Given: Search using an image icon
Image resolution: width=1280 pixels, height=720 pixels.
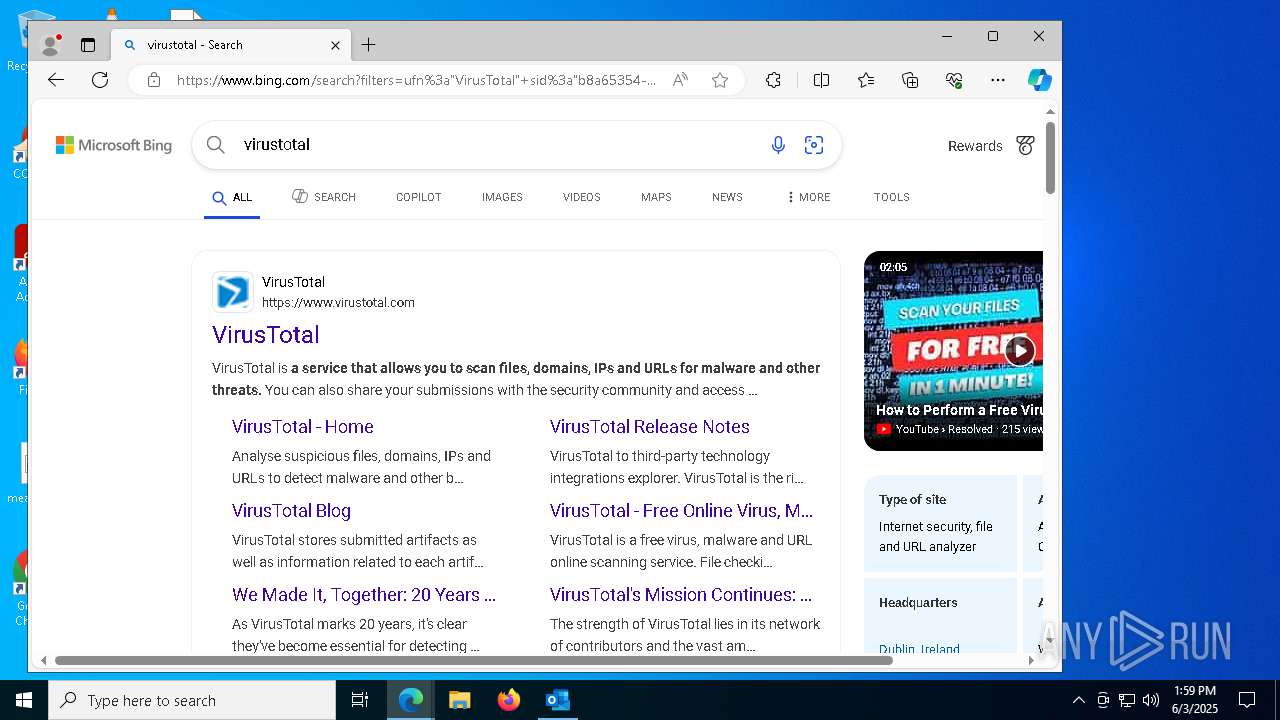Looking at the screenshot, I should [814, 145].
